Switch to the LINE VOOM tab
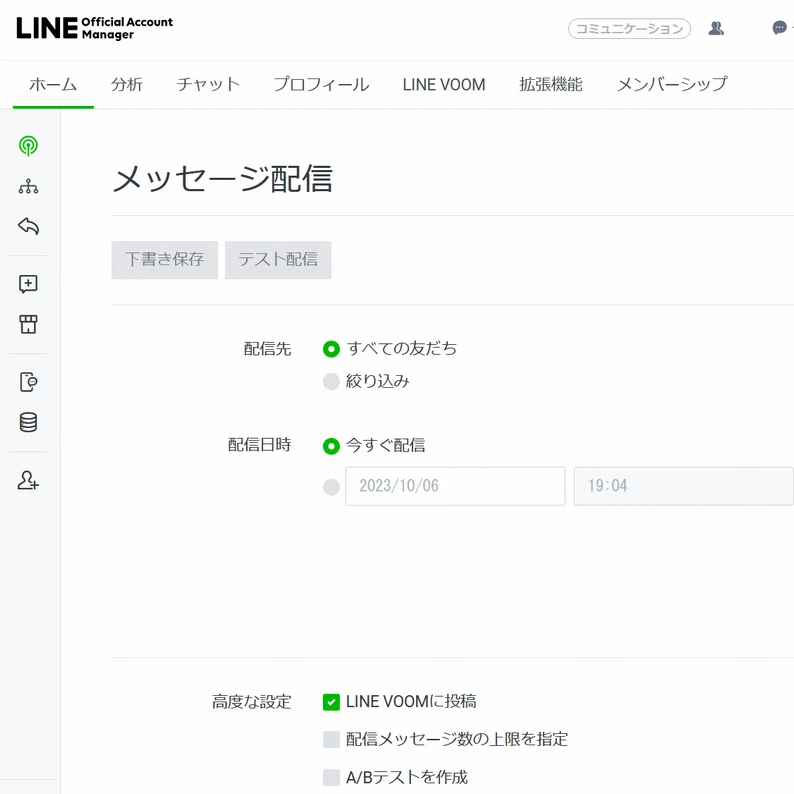Viewport: 794px width, 794px height. pyautogui.click(x=444, y=84)
